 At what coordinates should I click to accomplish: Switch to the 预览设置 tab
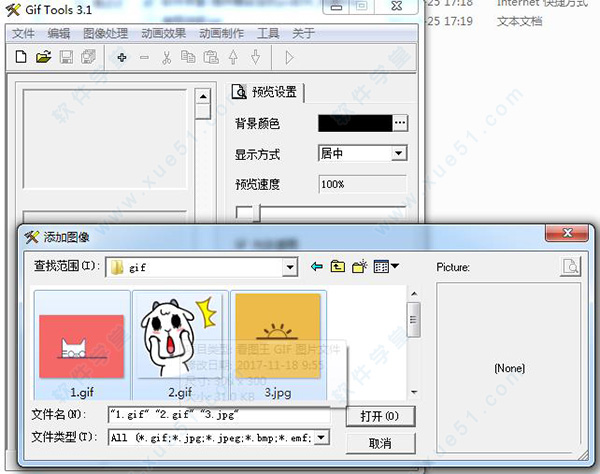pyautogui.click(x=267, y=92)
